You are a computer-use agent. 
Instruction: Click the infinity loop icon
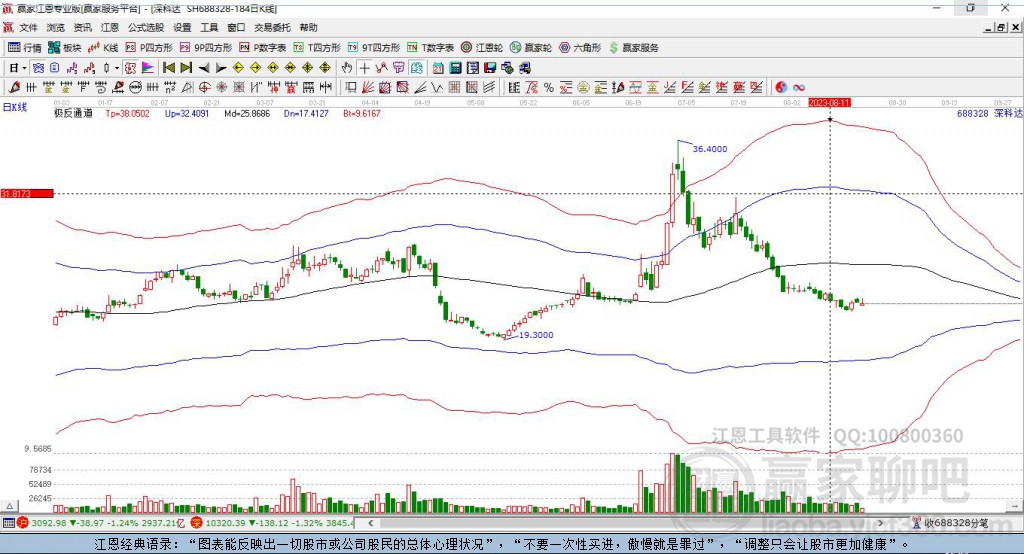point(799,88)
